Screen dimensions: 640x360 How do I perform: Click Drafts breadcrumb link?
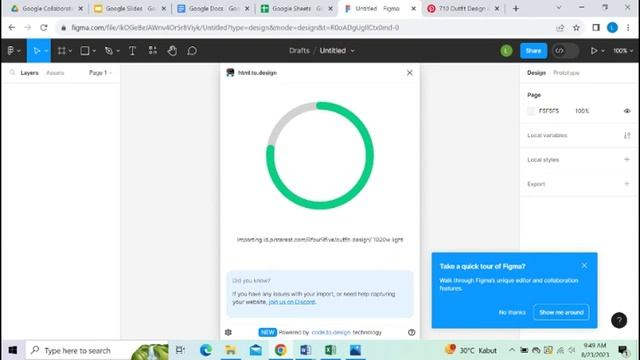coord(299,51)
